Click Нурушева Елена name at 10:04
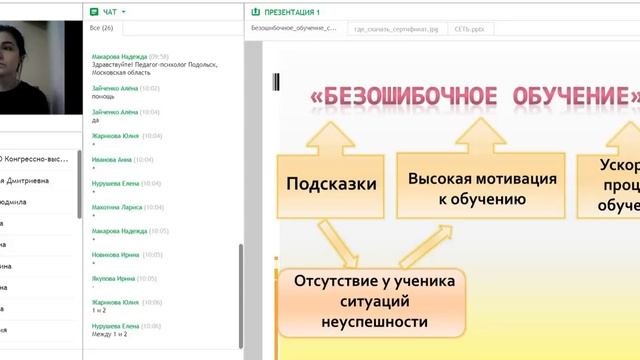This screenshot has width=640, height=360. tap(115, 184)
